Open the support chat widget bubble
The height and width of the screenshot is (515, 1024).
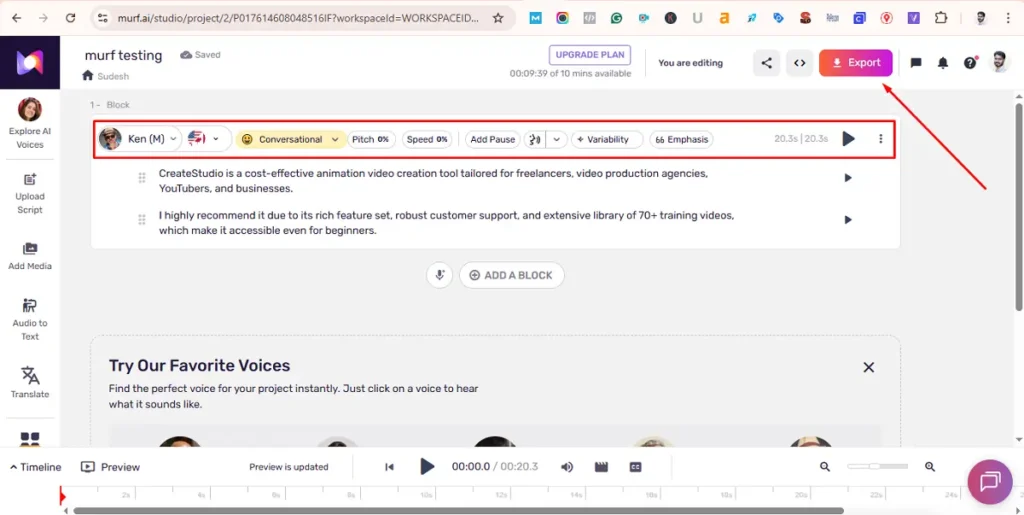coord(990,482)
